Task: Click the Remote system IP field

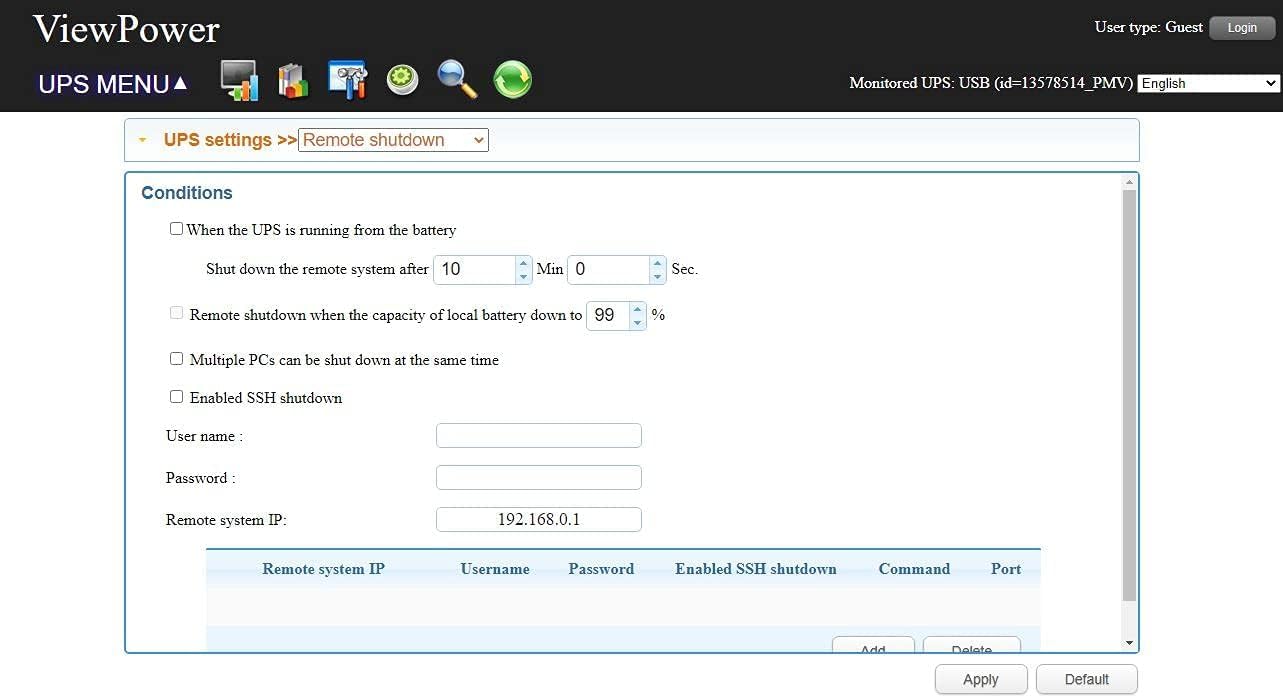Action: (x=539, y=519)
